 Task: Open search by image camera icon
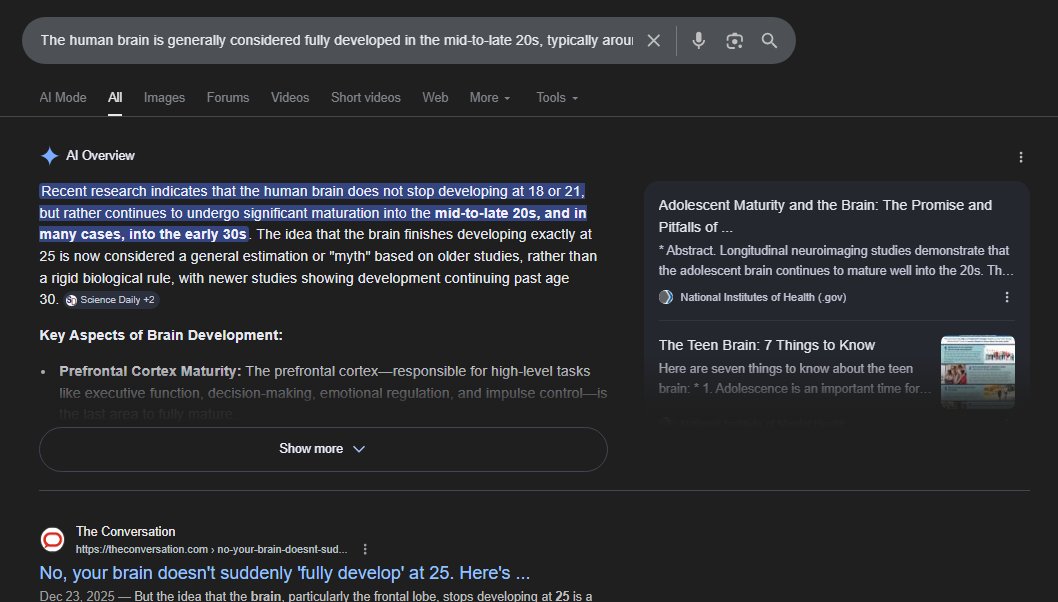[734, 41]
